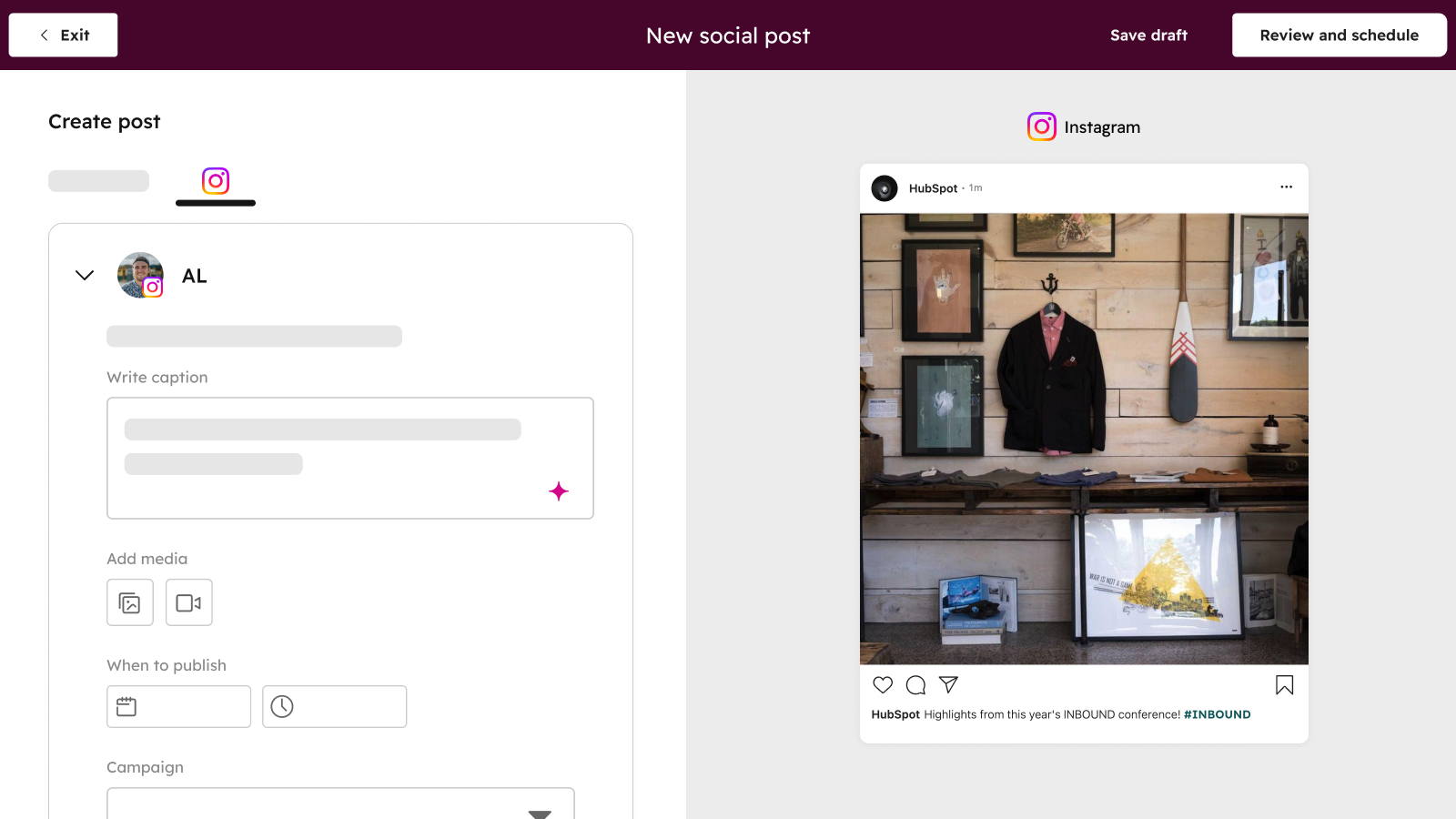Open the calendar date picker icon
This screenshot has height=819, width=1456.
click(127, 706)
